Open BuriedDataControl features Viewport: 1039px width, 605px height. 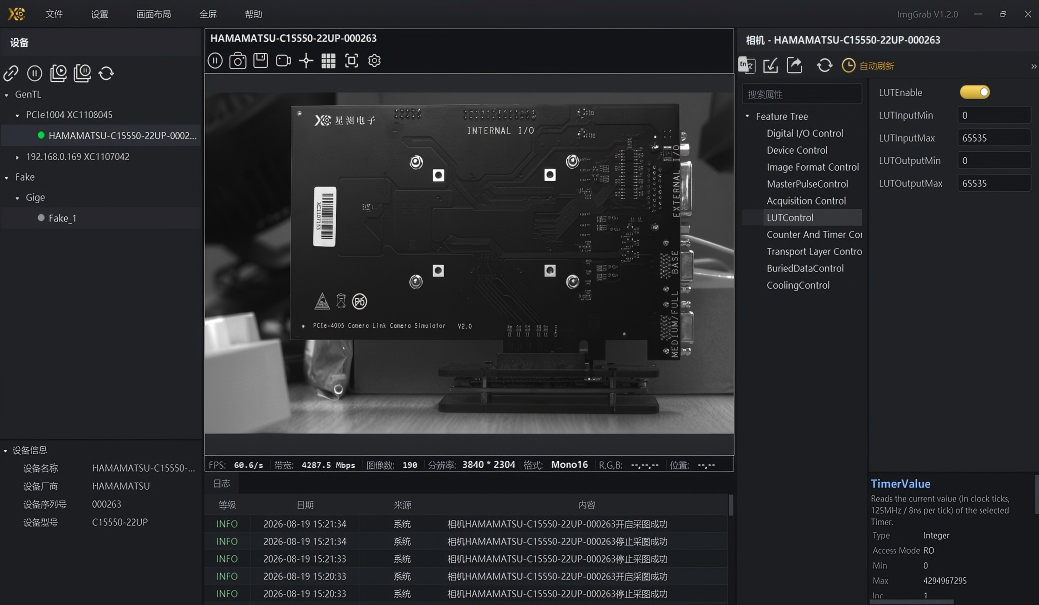click(x=805, y=268)
